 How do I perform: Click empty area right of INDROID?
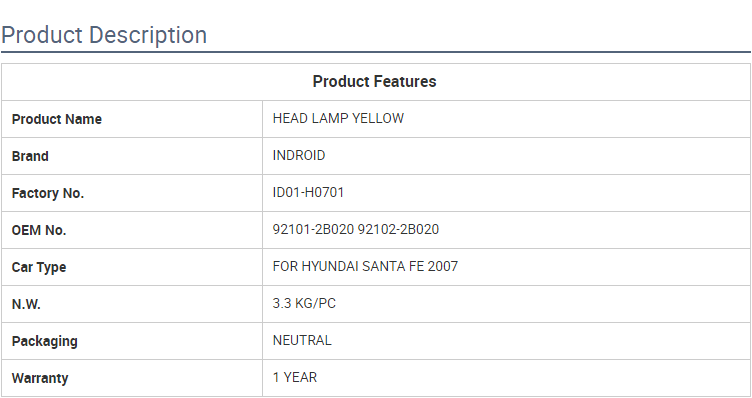click(x=537, y=156)
